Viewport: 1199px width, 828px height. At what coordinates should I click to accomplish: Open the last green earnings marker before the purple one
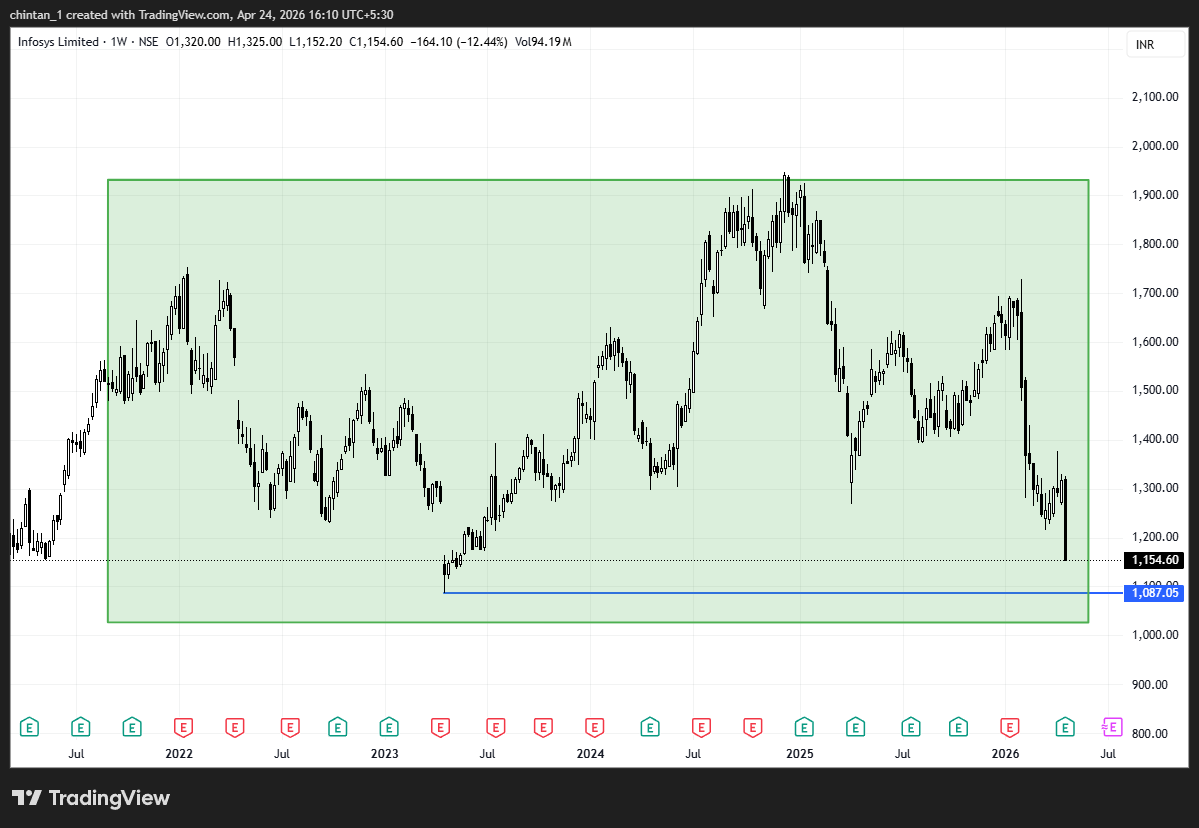[1064, 727]
